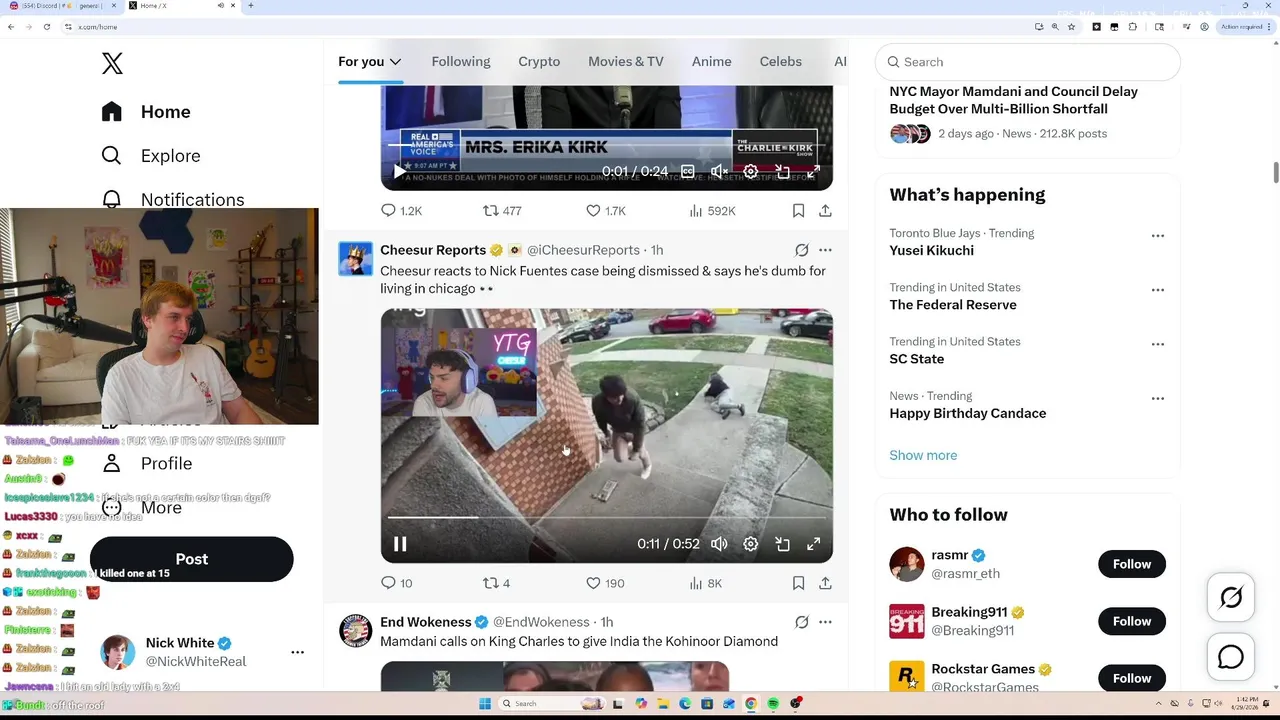The image size is (1280, 720).
Task: Open Cheesur Reports profile avatar
Action: coord(355,258)
